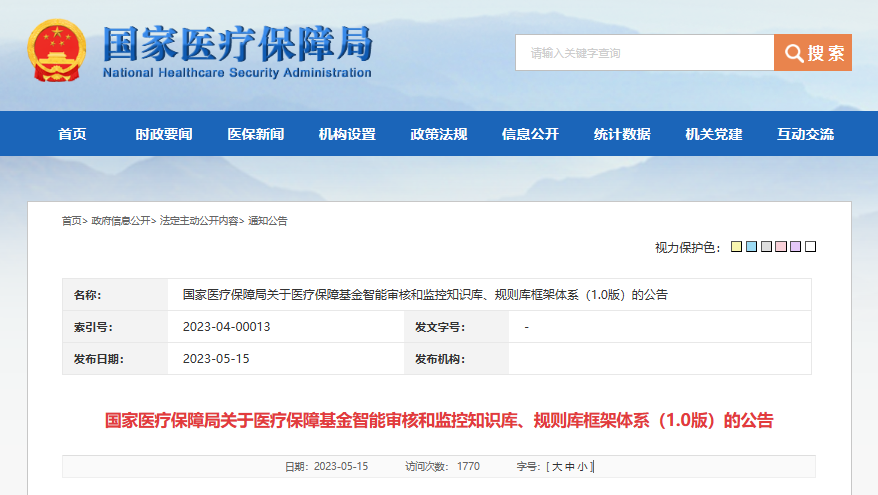Image resolution: width=878 pixels, height=495 pixels.
Task: Expand the 政策法规 menu
Action: click(438, 134)
